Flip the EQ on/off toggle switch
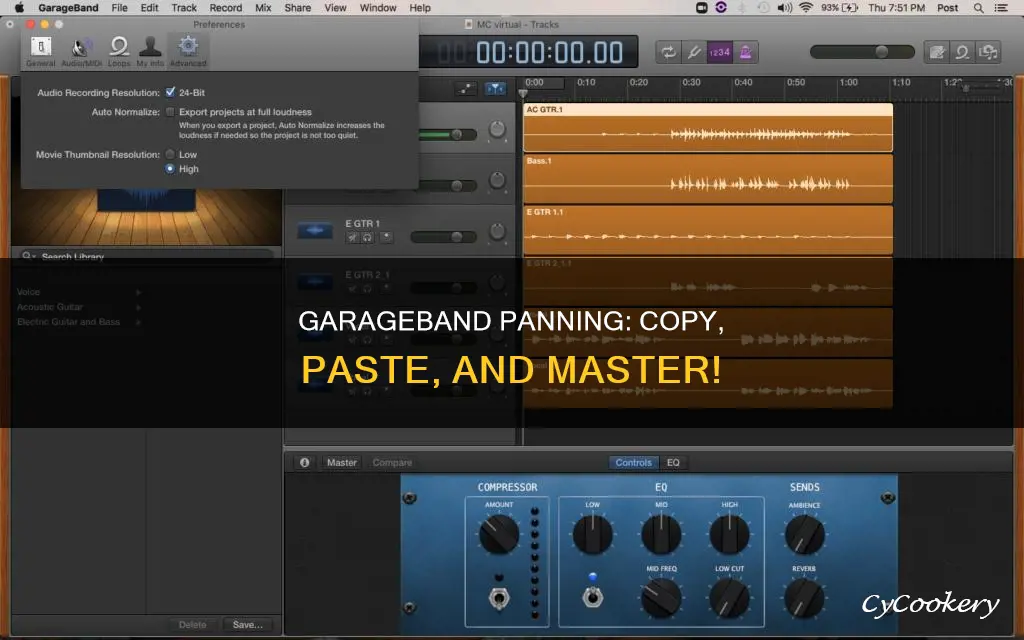 [x=592, y=597]
